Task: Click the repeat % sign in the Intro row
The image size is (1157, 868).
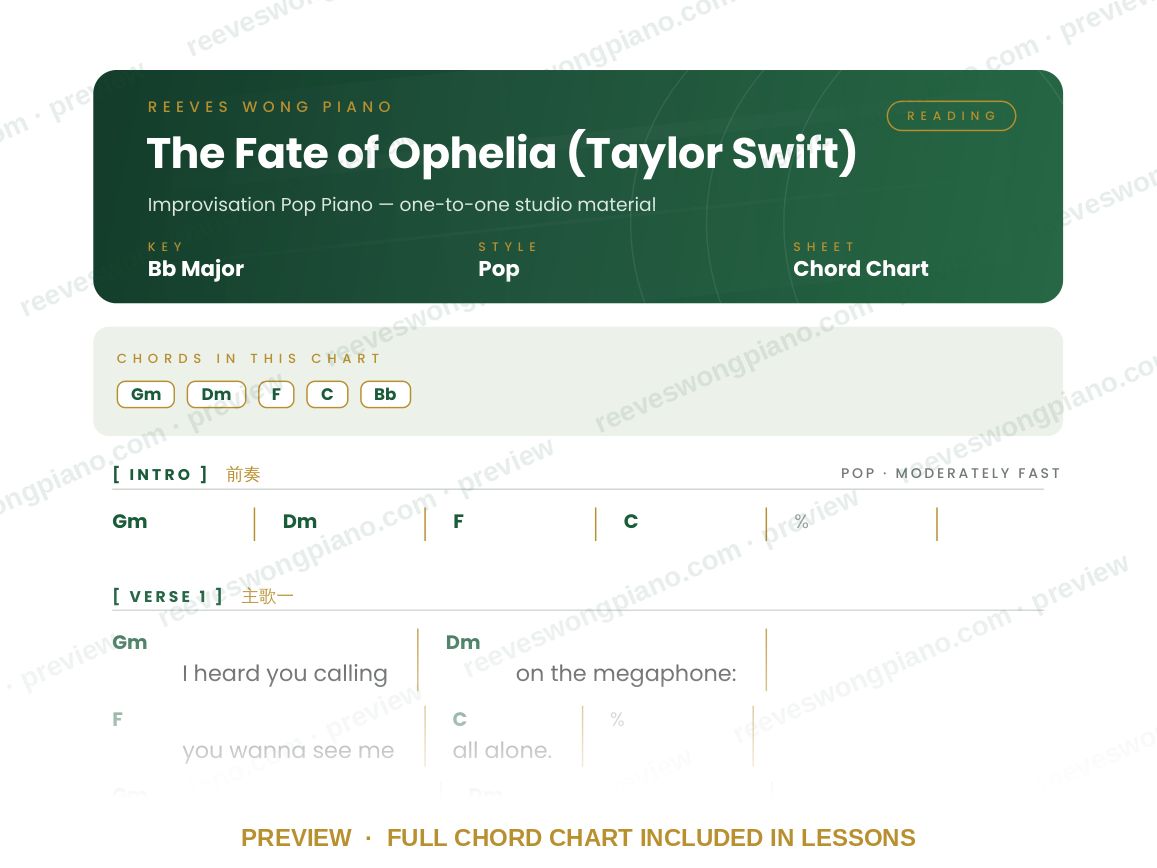Action: [x=801, y=522]
